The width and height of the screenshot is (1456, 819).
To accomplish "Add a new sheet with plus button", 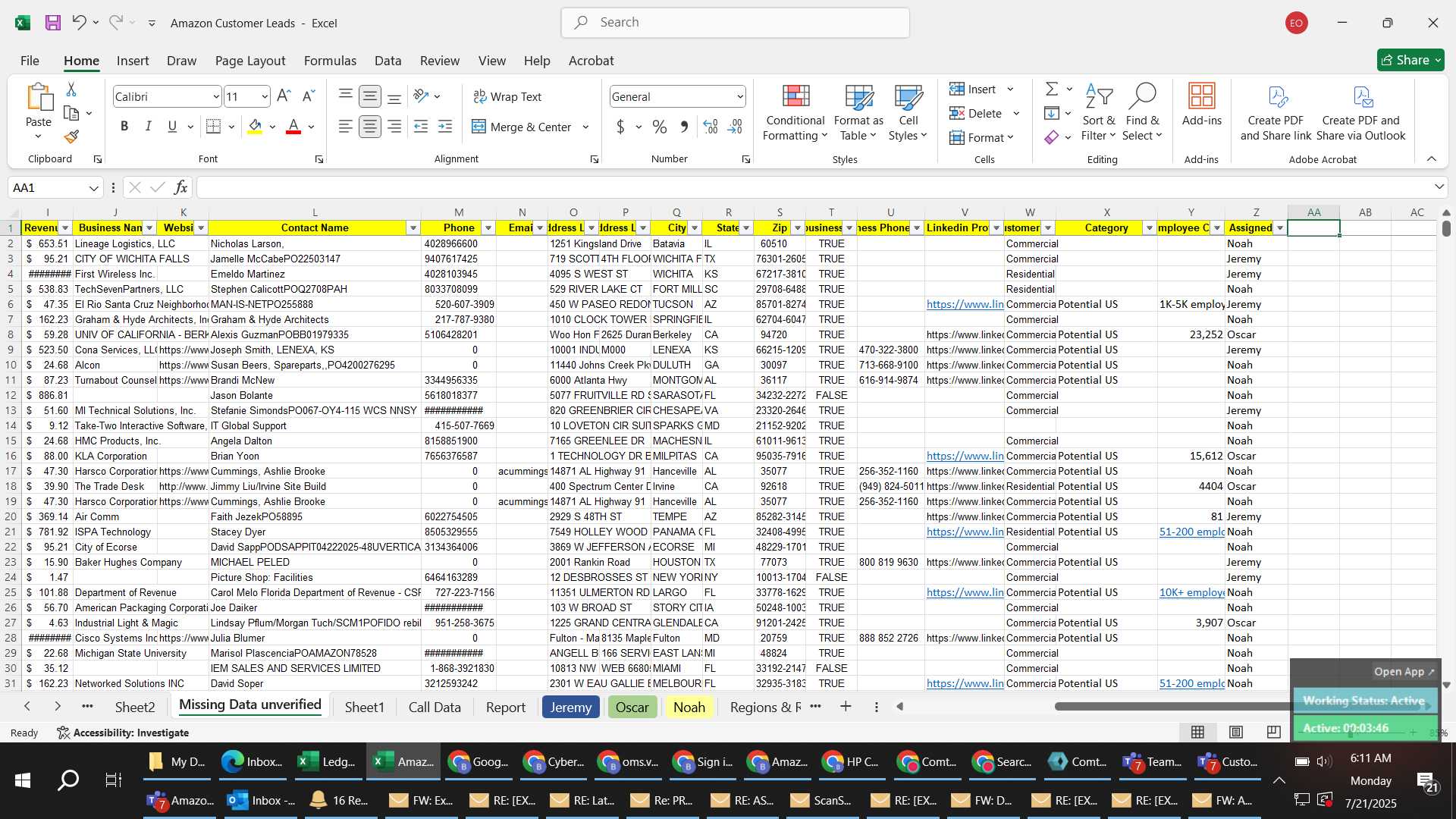I will point(846,707).
